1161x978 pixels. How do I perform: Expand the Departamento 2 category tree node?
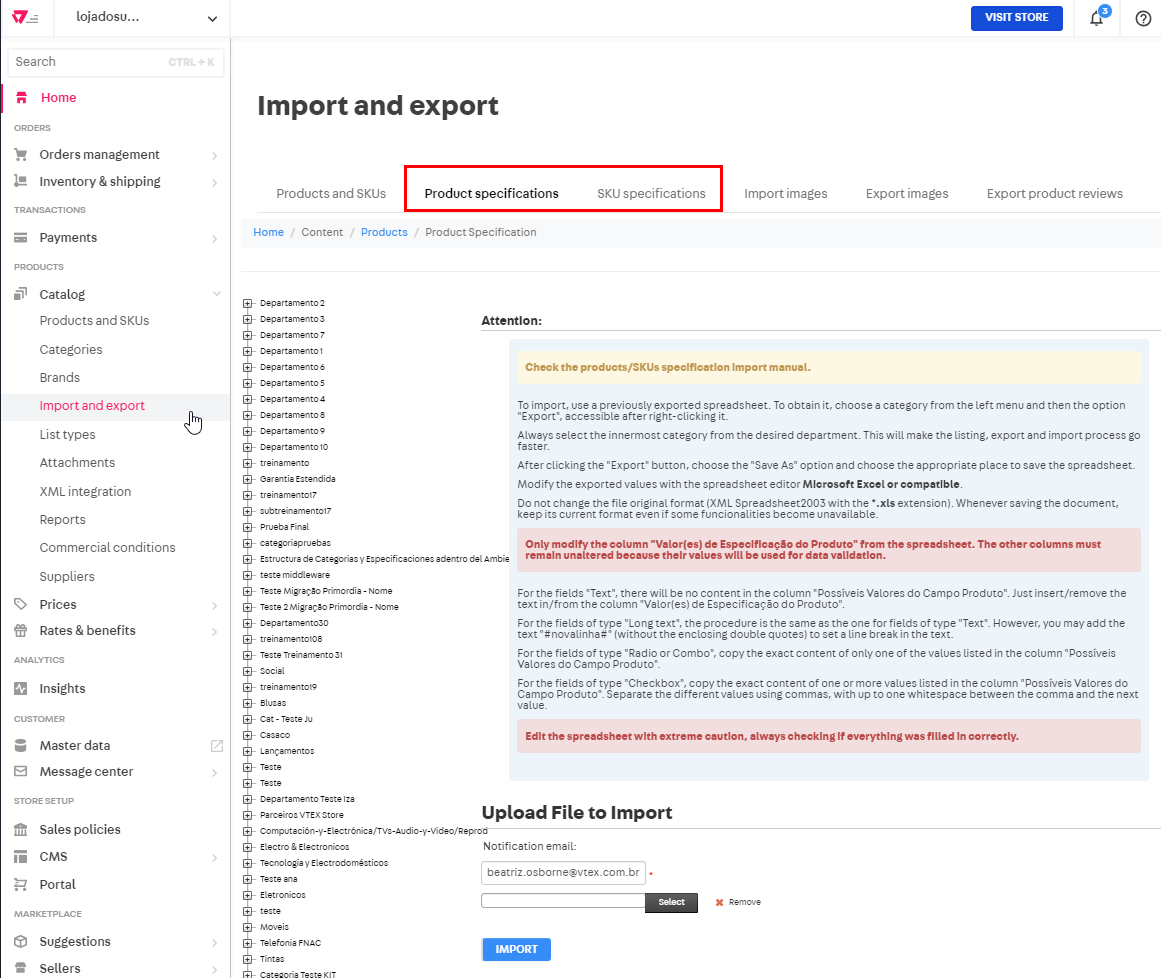click(246, 303)
